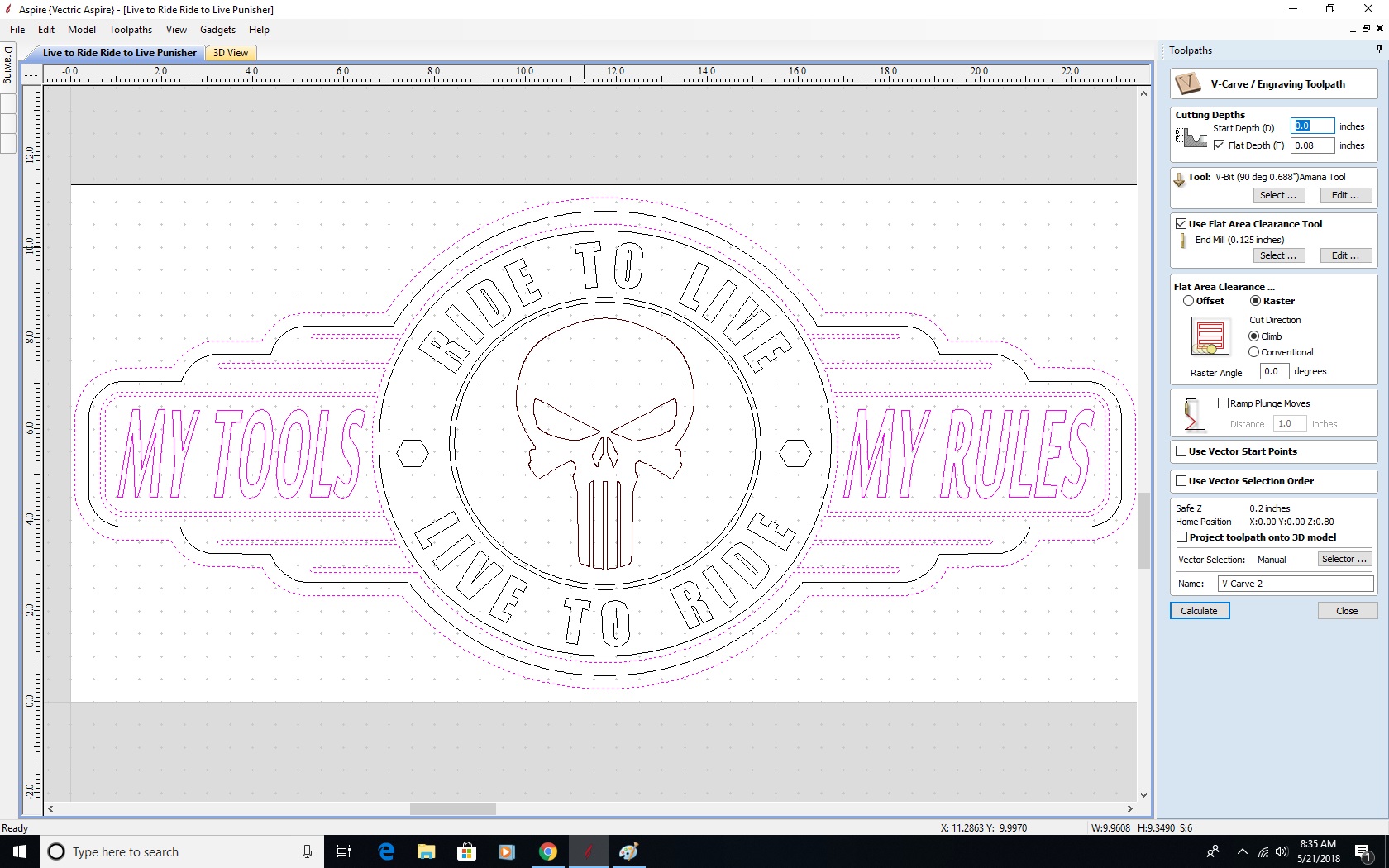The height and width of the screenshot is (868, 1389).
Task: Click the ruler origin corner icon
Action: coord(31,74)
